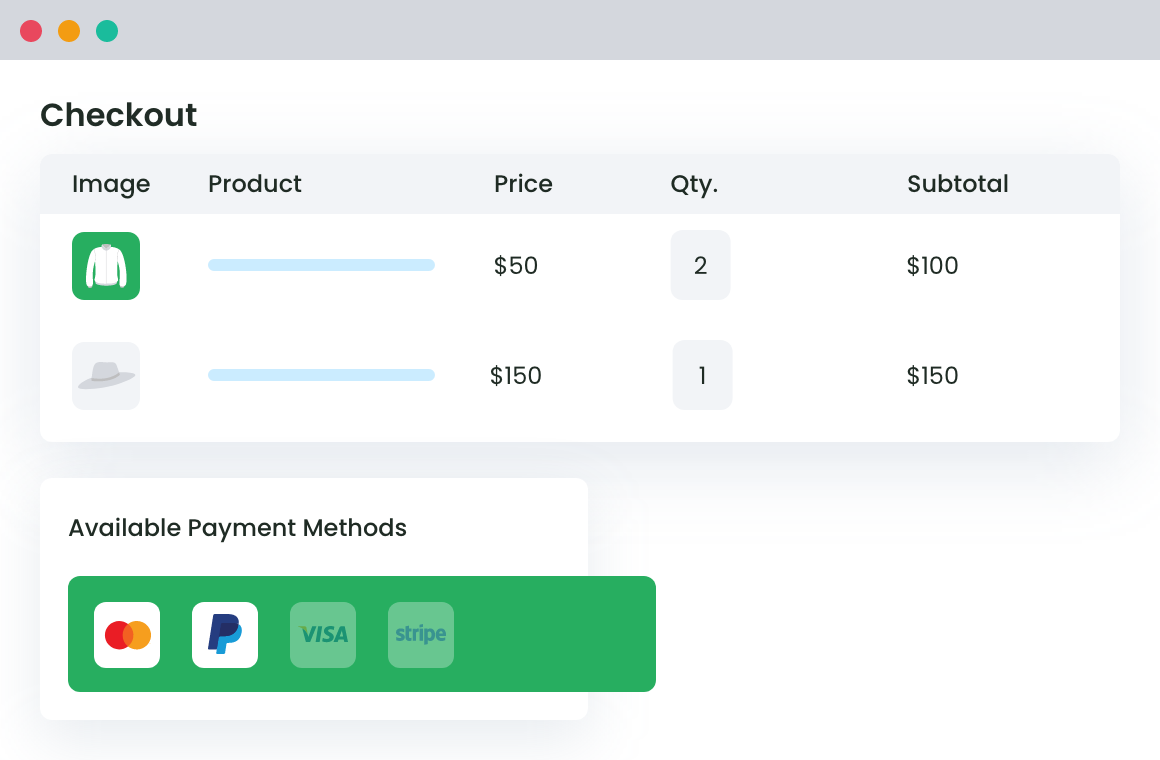The width and height of the screenshot is (1160, 760).
Task: Select the jacket quantity field showing 2
Action: [x=700, y=264]
